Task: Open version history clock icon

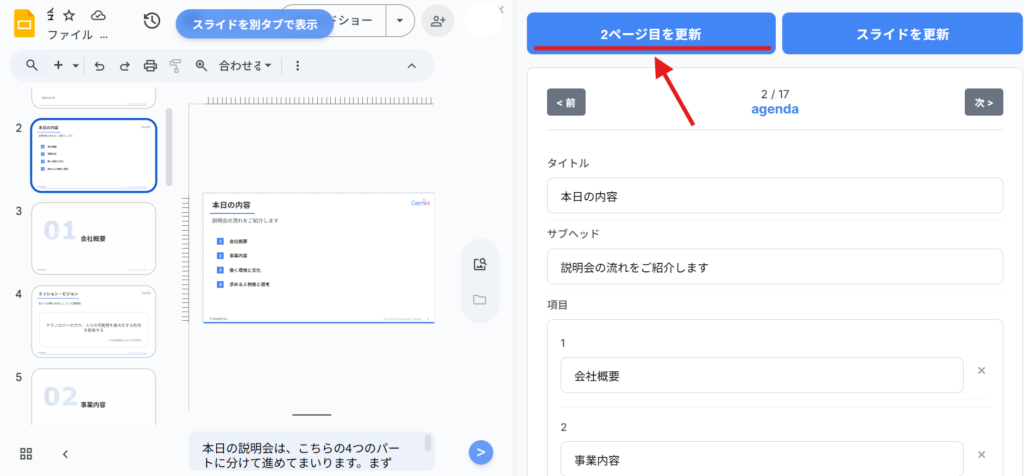Action: (152, 21)
